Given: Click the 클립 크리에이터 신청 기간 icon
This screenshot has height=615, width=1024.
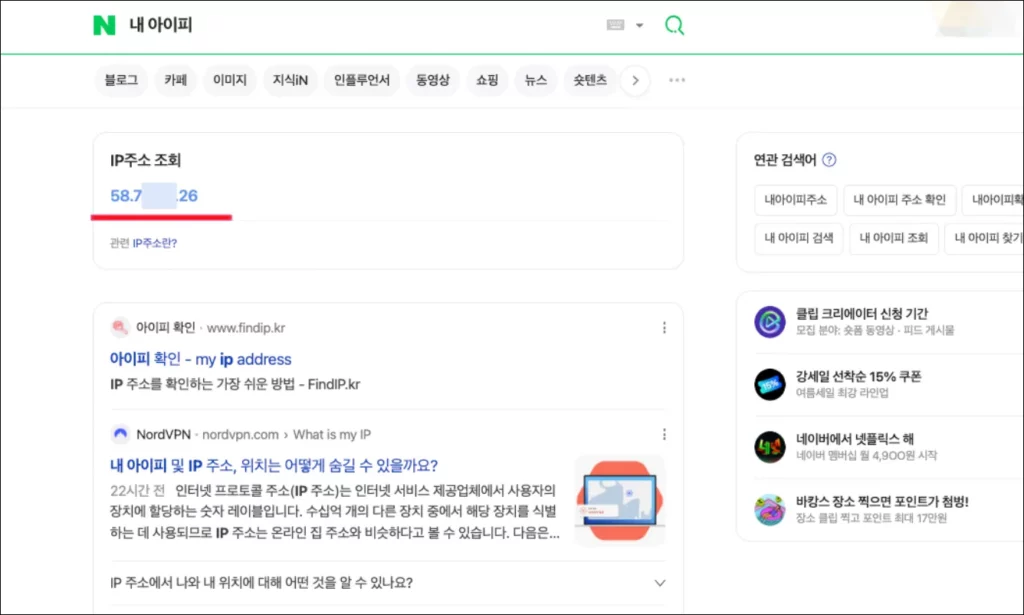Looking at the screenshot, I should 770,321.
